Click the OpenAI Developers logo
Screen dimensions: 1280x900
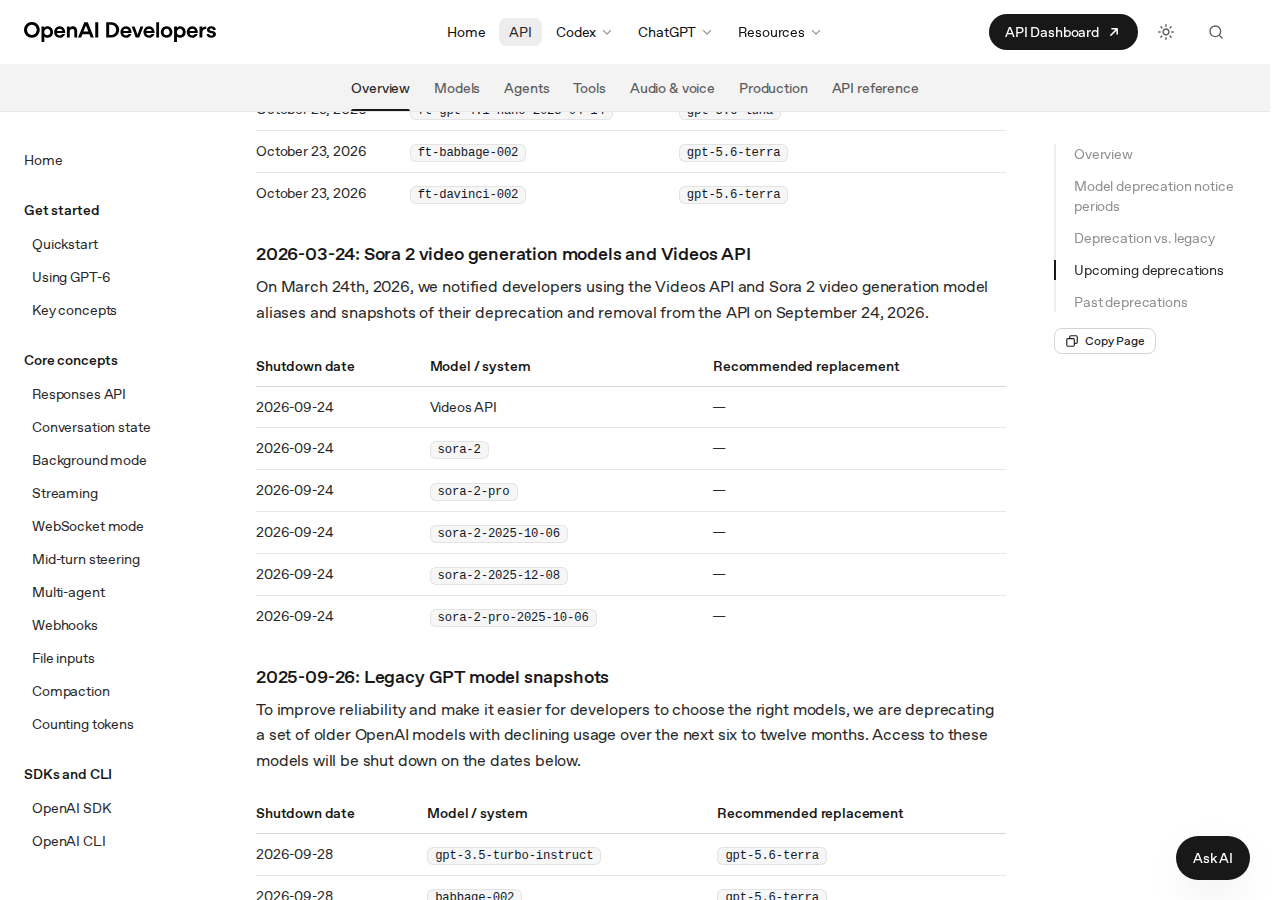120,31
